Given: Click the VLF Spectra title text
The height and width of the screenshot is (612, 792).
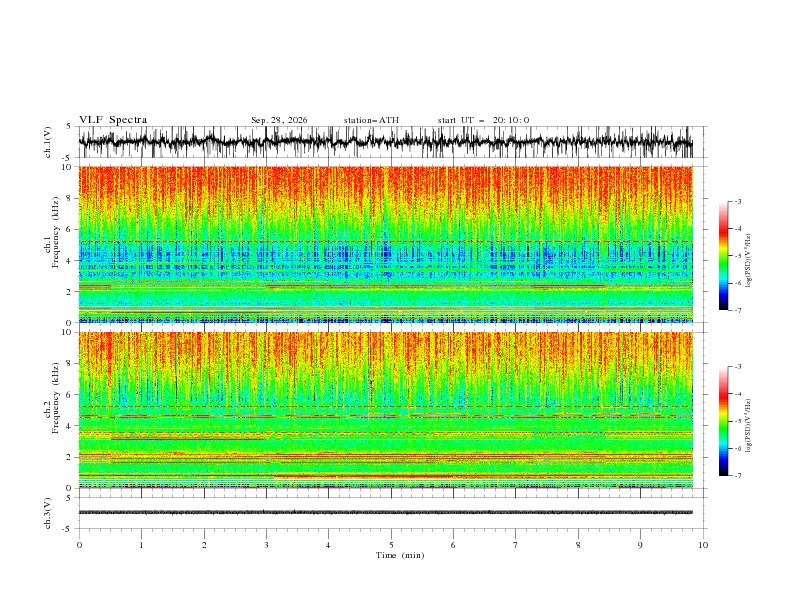Looking at the screenshot, I should point(113,120).
